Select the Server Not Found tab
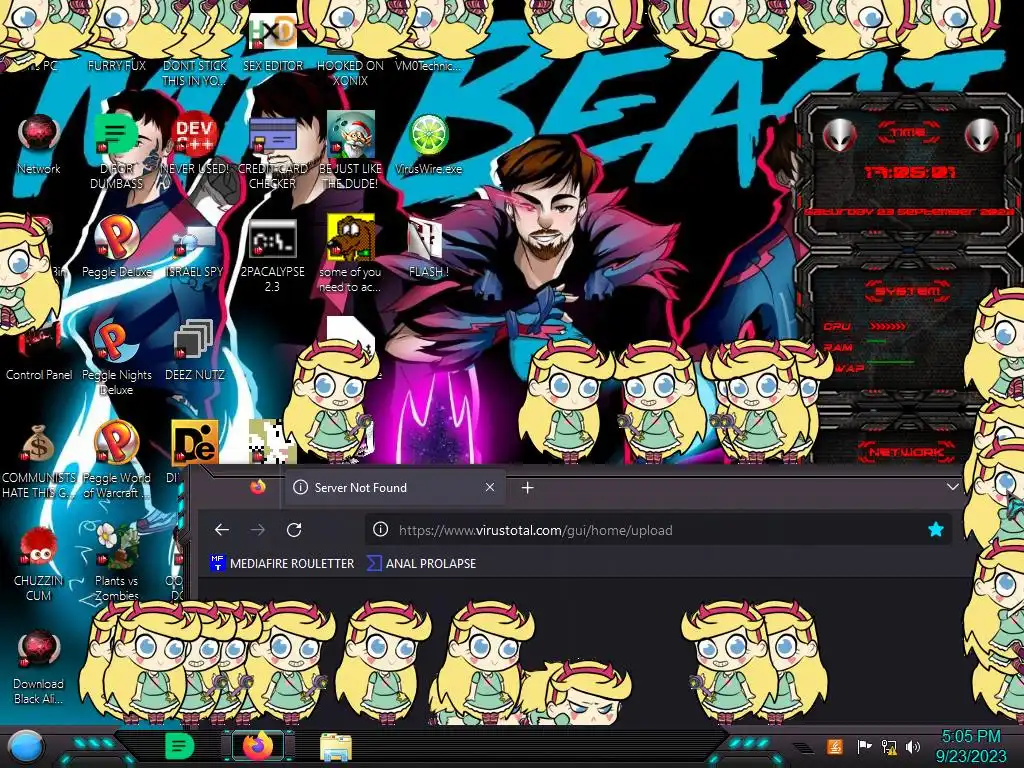 [394, 487]
